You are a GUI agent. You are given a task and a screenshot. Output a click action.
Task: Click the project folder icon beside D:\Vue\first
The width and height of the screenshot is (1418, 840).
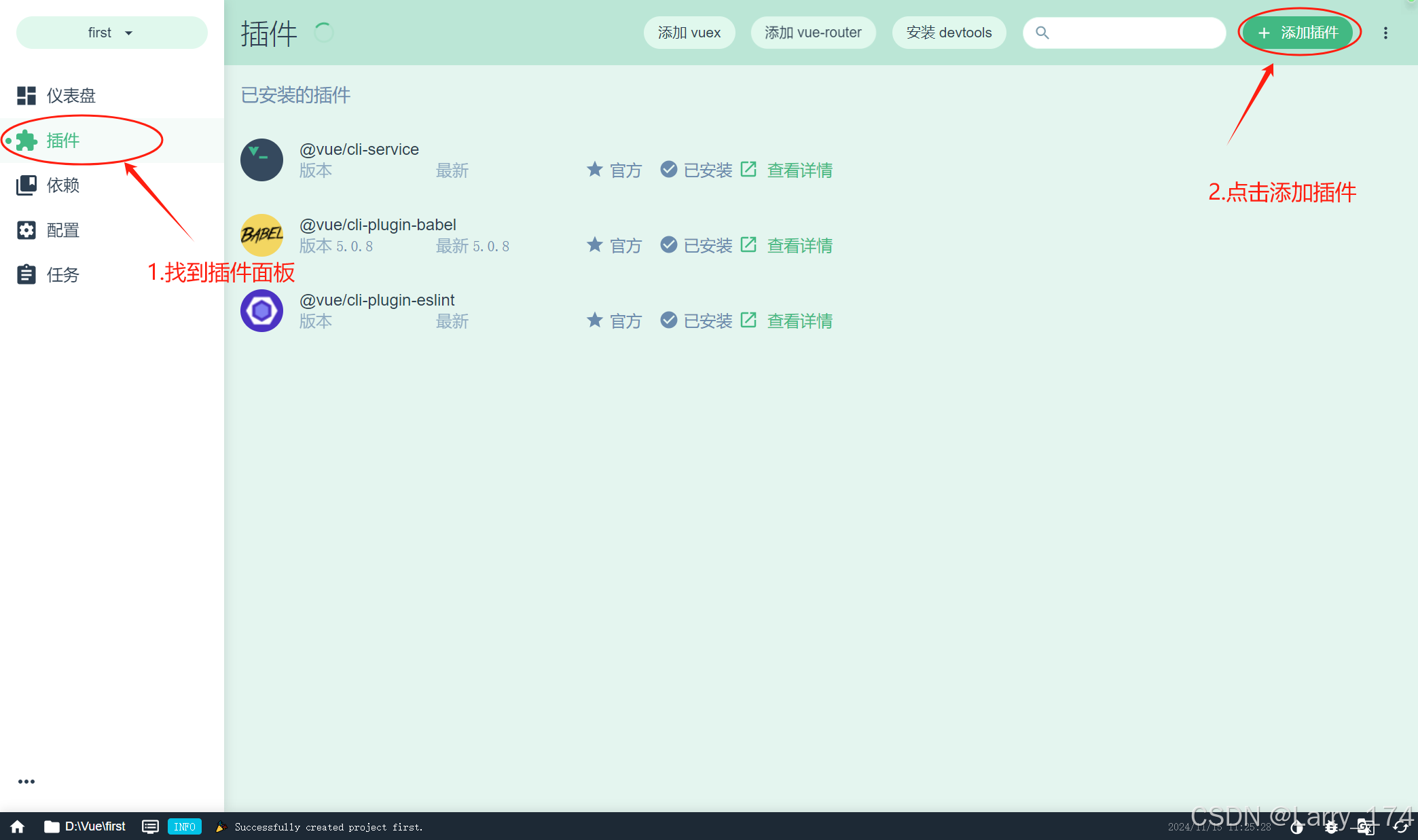point(52,826)
